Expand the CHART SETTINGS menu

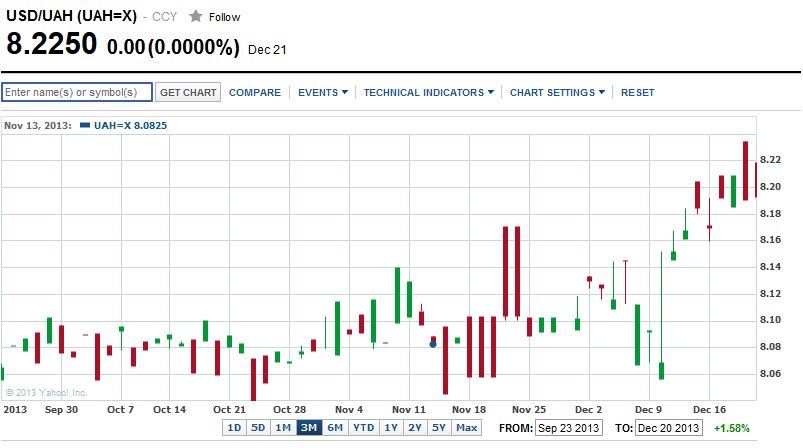point(557,93)
